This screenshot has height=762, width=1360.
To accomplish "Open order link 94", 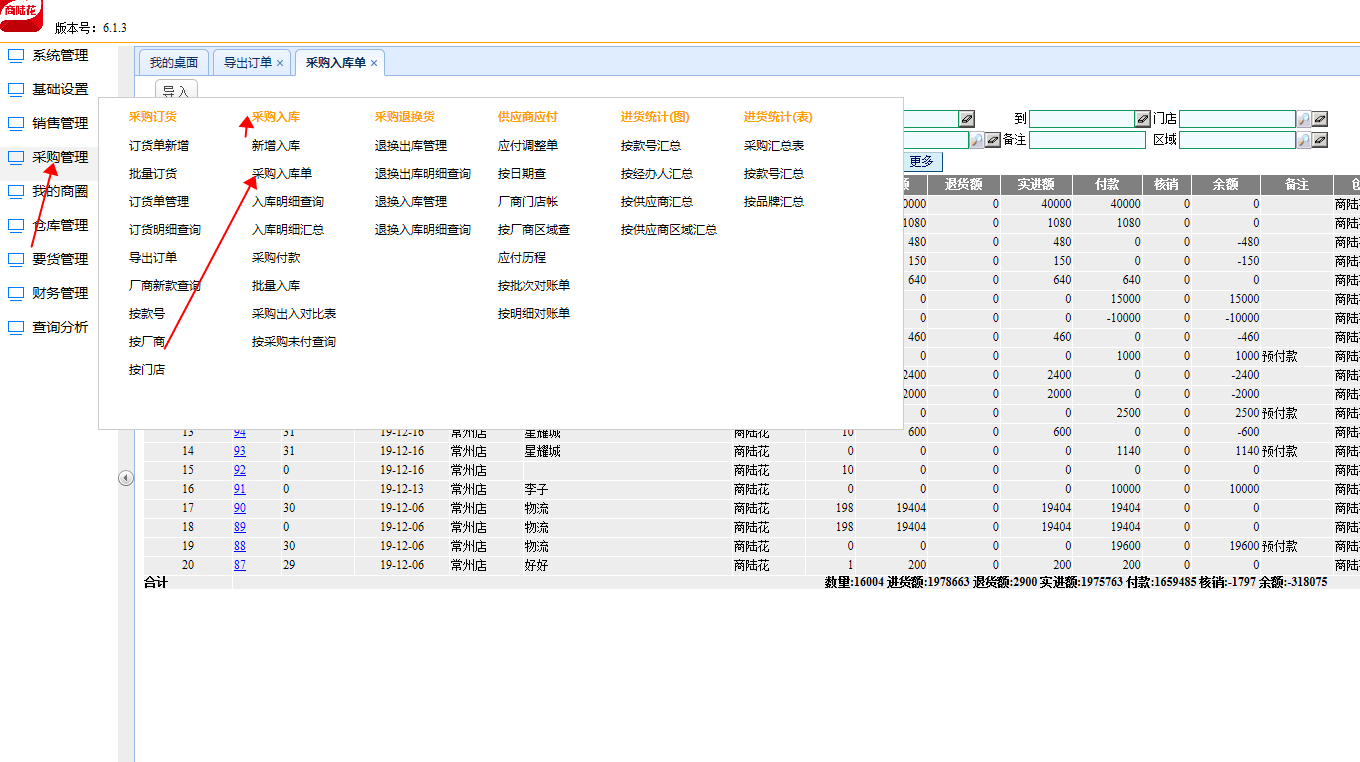I will pyautogui.click(x=240, y=433).
